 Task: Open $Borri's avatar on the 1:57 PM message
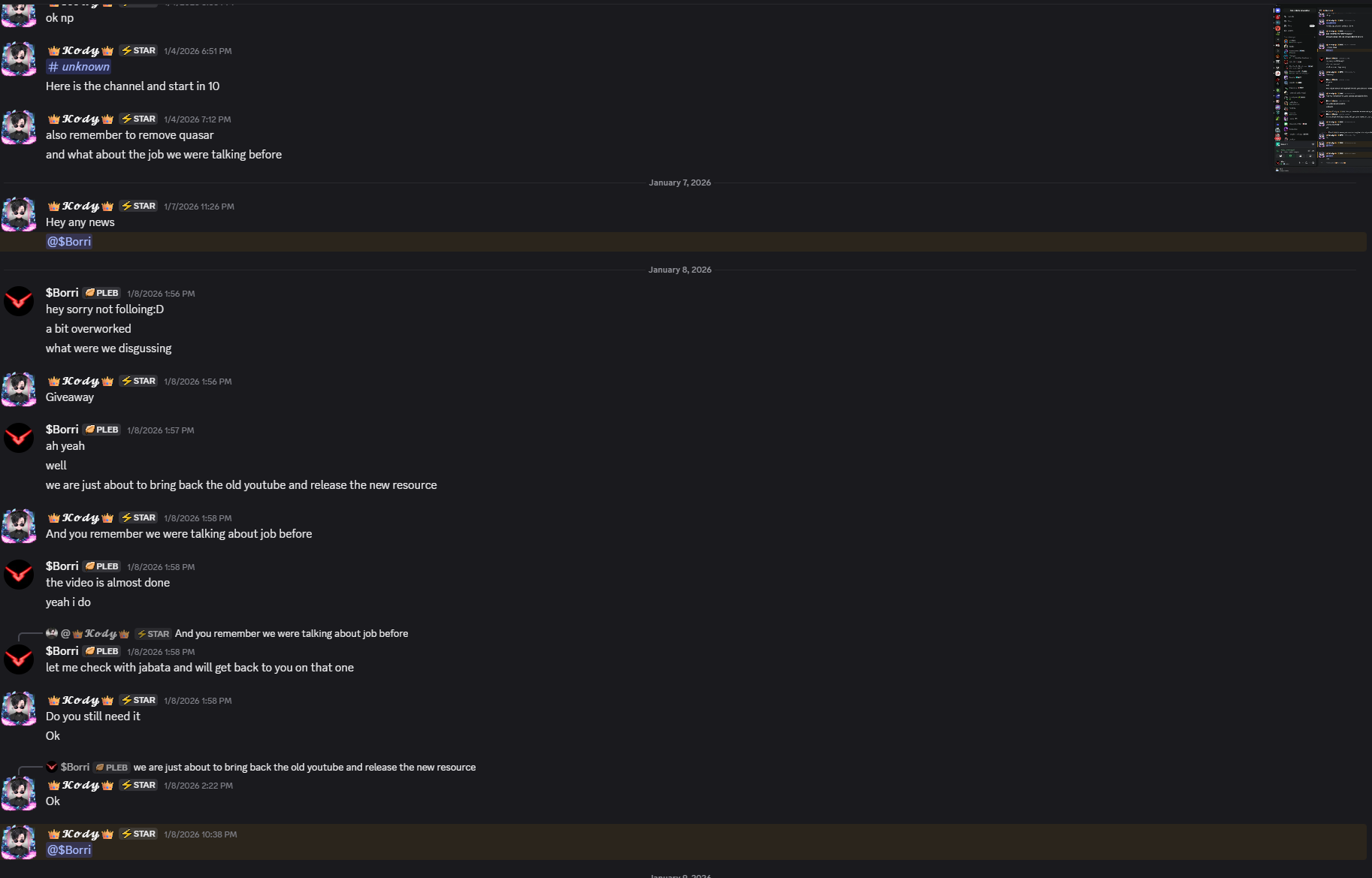(19, 439)
